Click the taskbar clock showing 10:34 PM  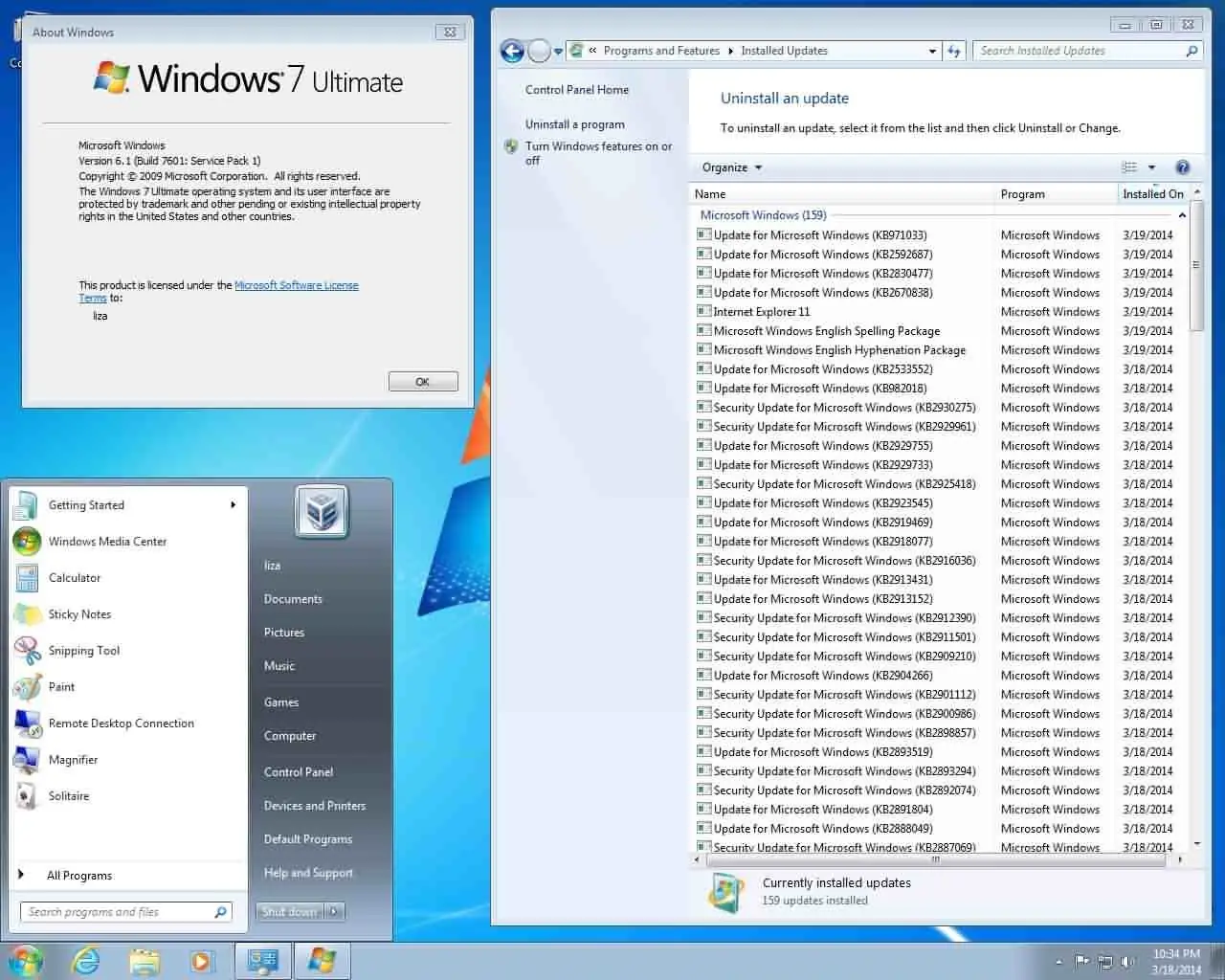coord(1176,962)
